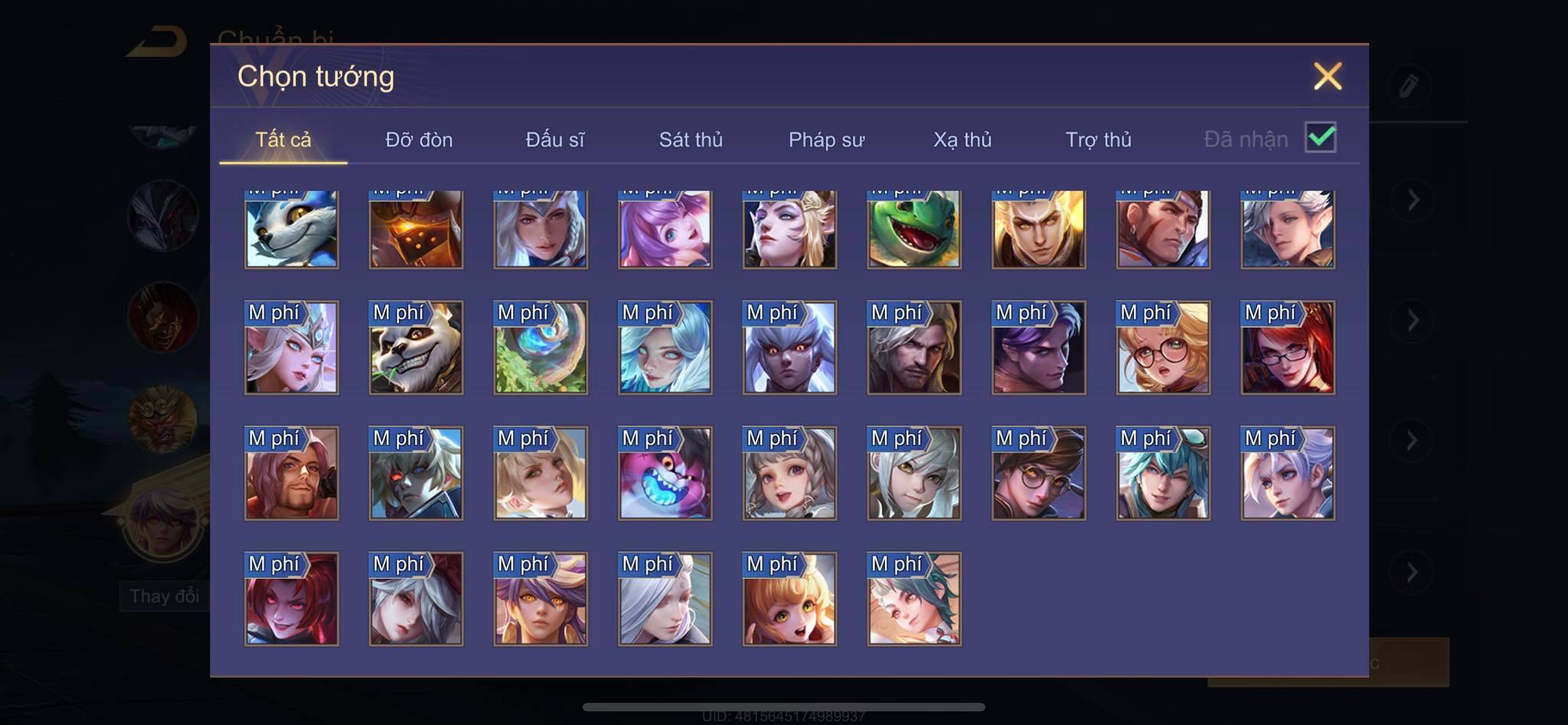Screen dimensions: 1568x725
Task: Select the red-haired demon girl hero
Action: coord(291,599)
